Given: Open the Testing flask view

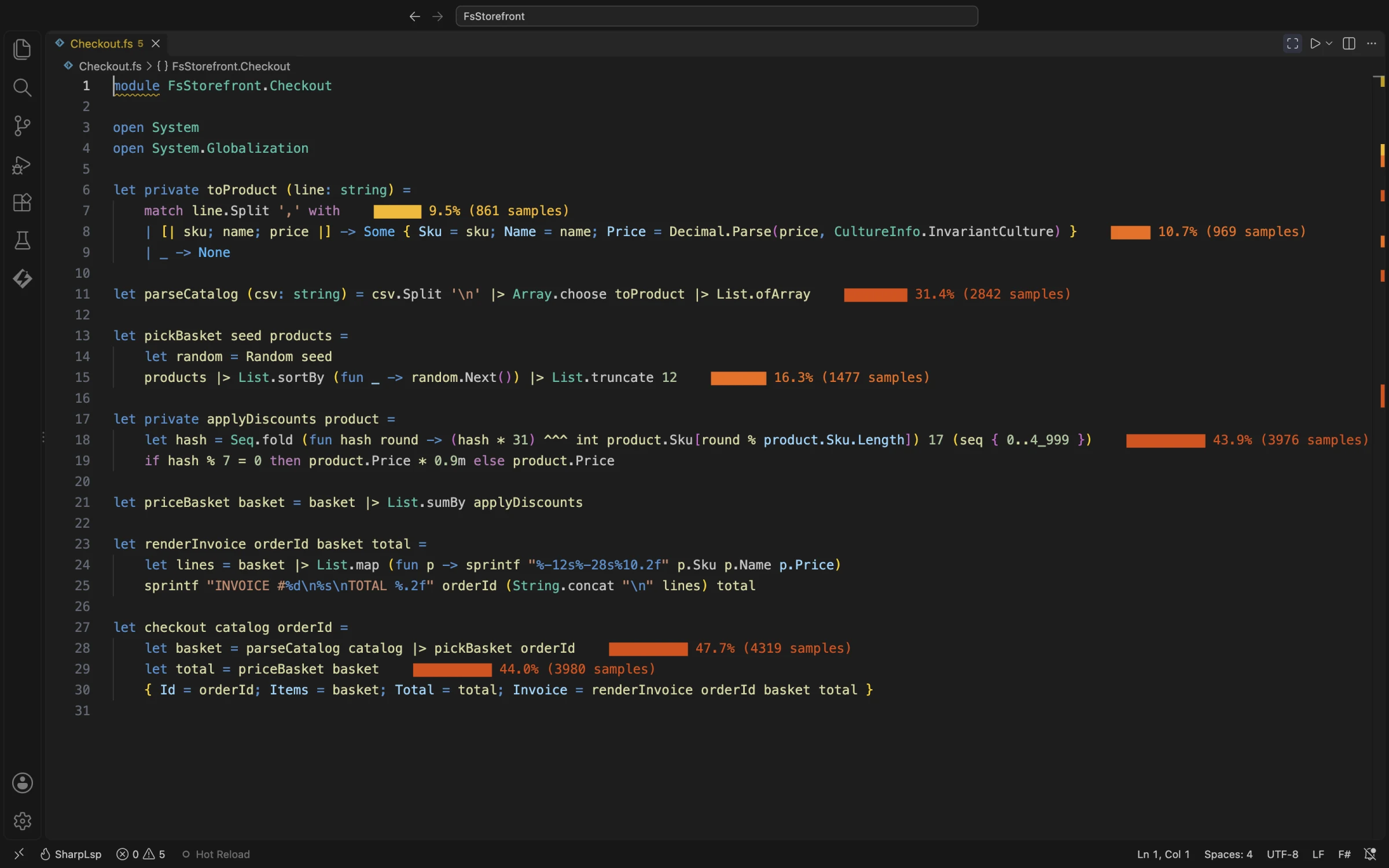Looking at the screenshot, I should [x=22, y=241].
